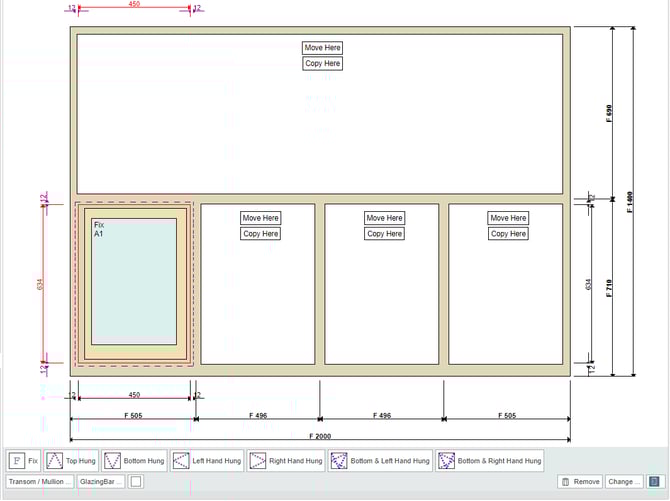Click Move Here in second bottom pane
Screen dimensions: 670x501
tap(260, 218)
